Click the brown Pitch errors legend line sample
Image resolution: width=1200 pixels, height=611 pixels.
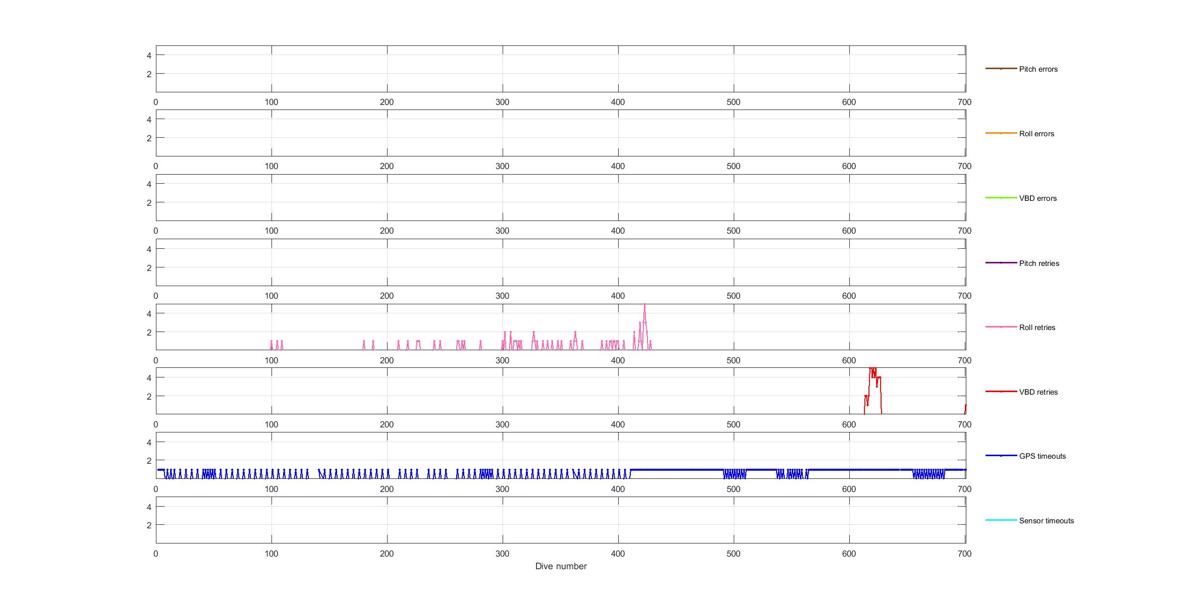(1001, 69)
